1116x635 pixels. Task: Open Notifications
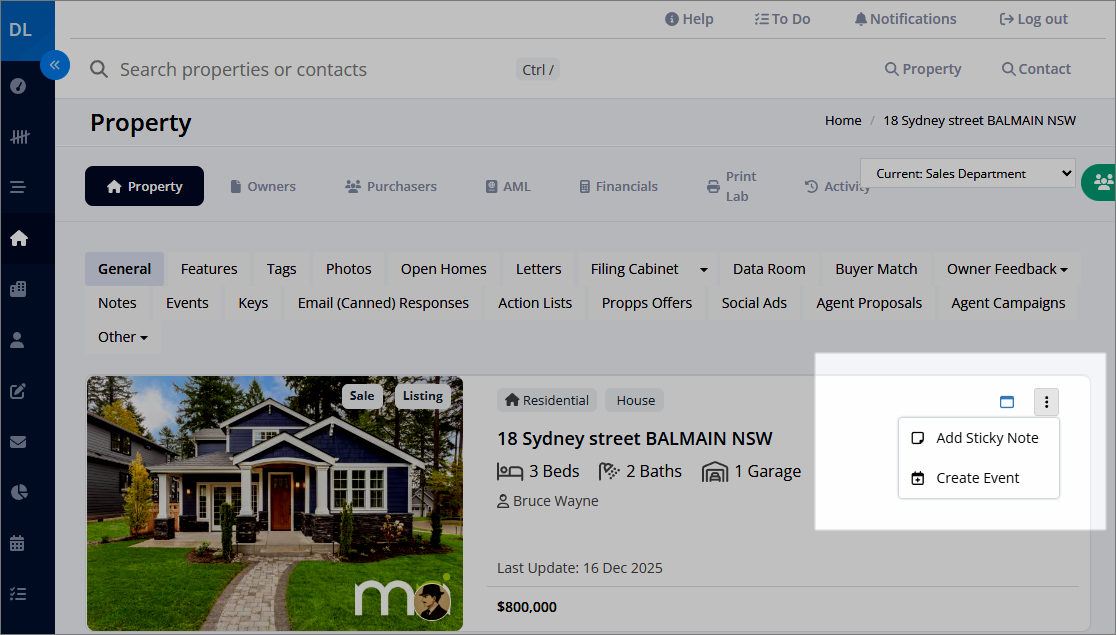[905, 19]
